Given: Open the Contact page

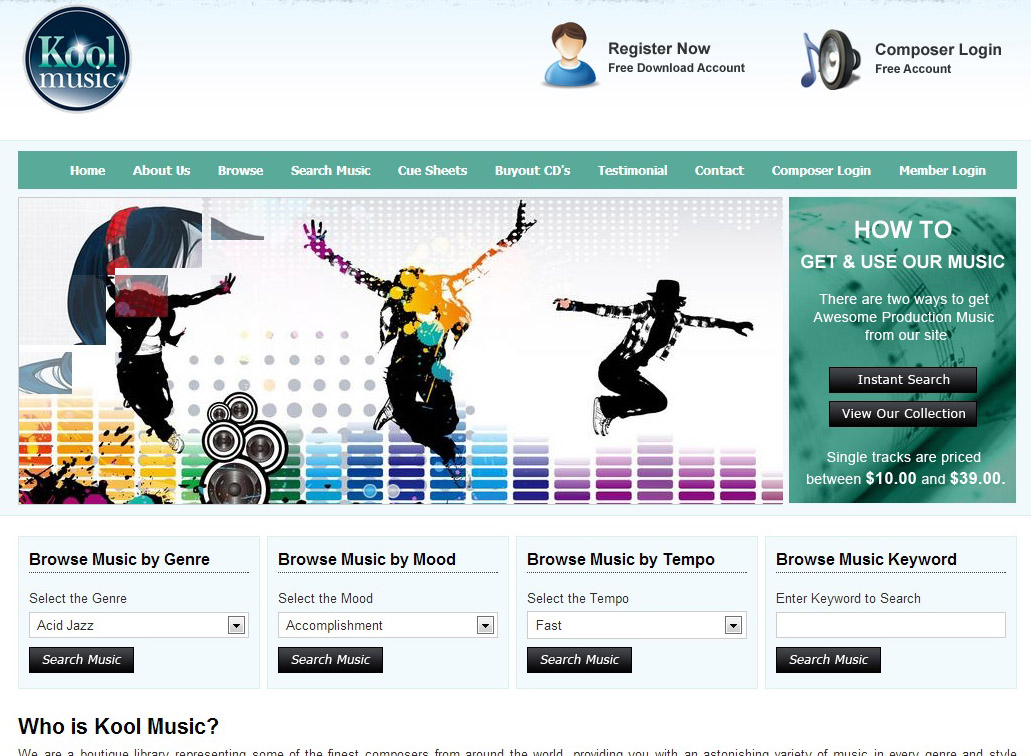Looking at the screenshot, I should [719, 170].
